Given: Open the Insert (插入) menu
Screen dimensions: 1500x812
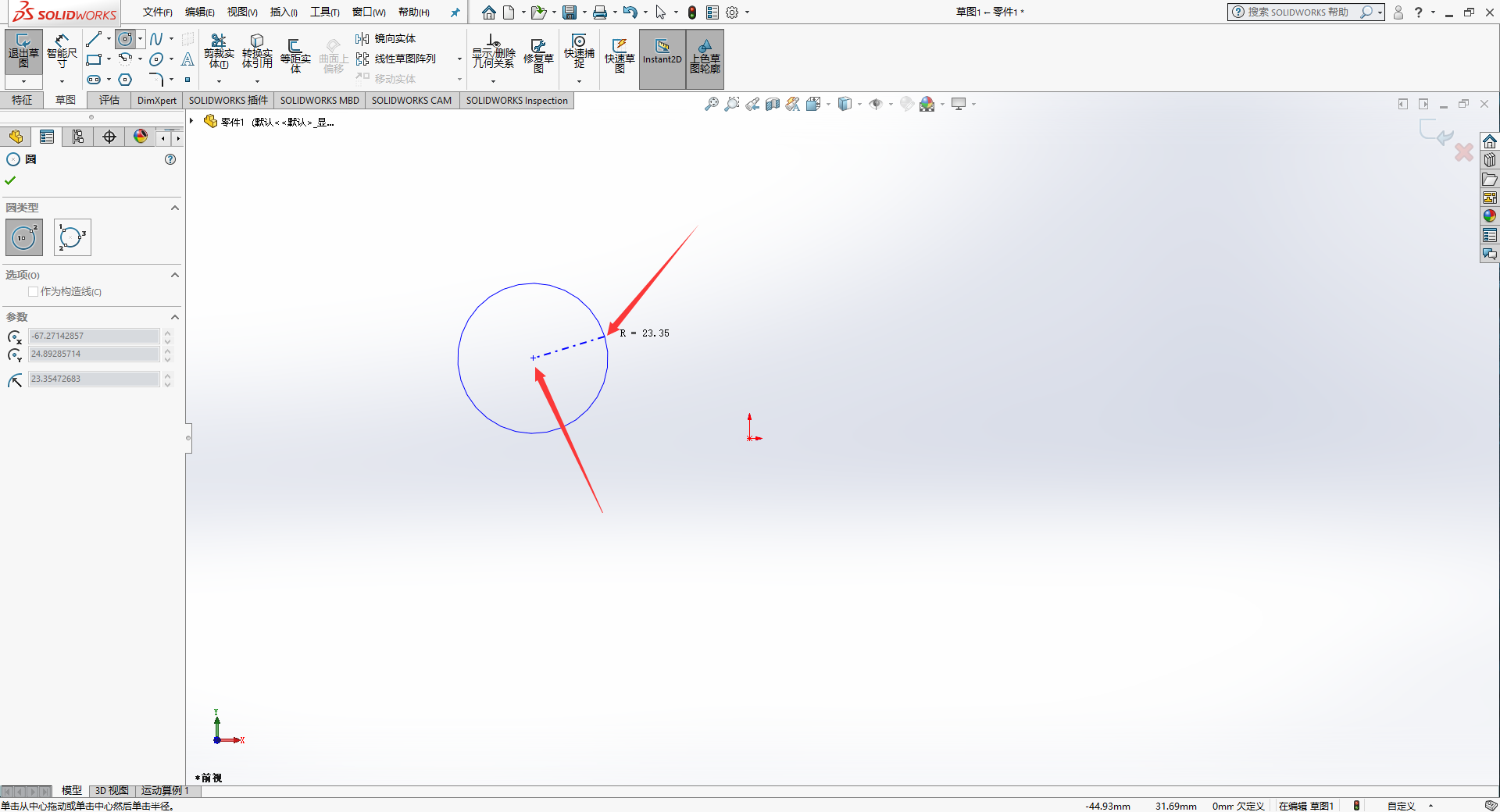Looking at the screenshot, I should point(284,12).
